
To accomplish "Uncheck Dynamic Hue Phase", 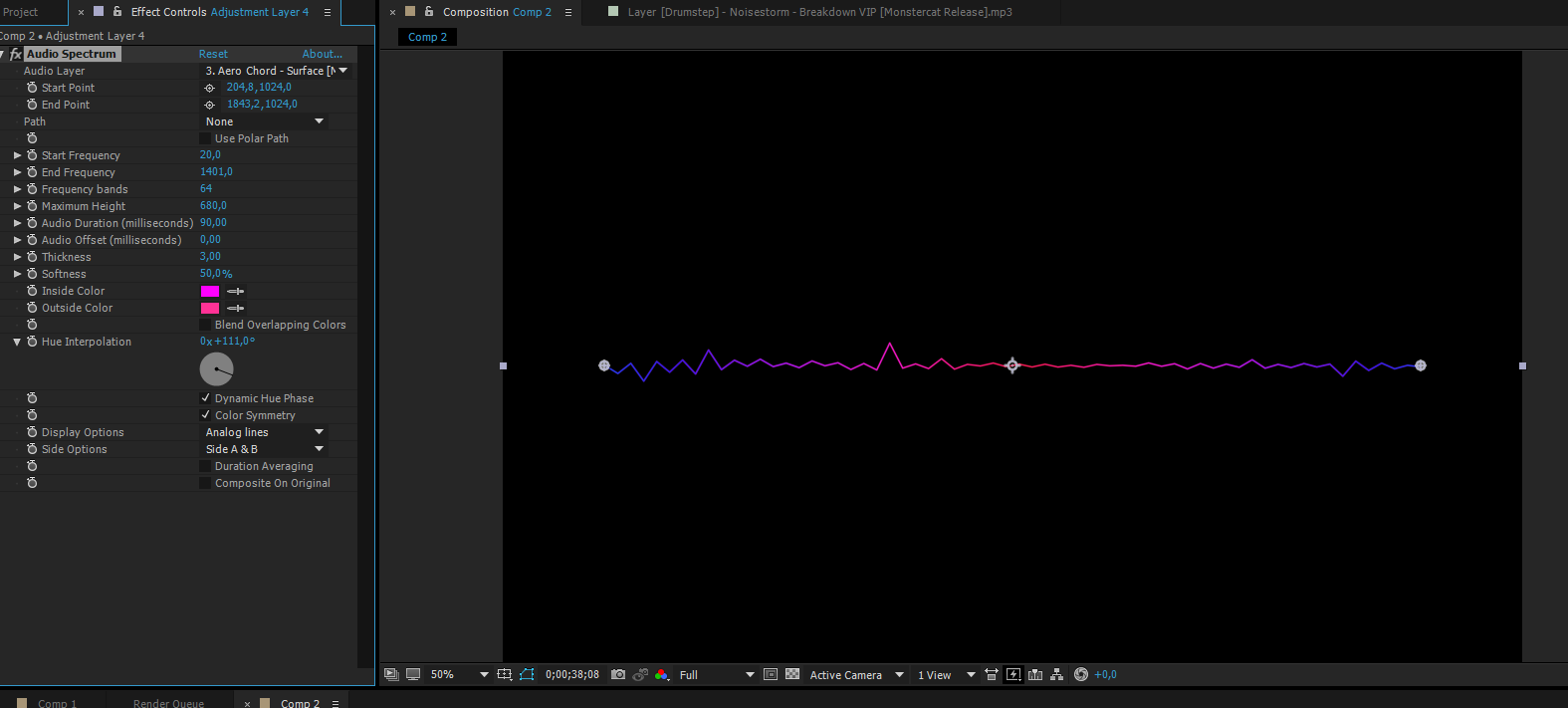I will pos(206,398).
